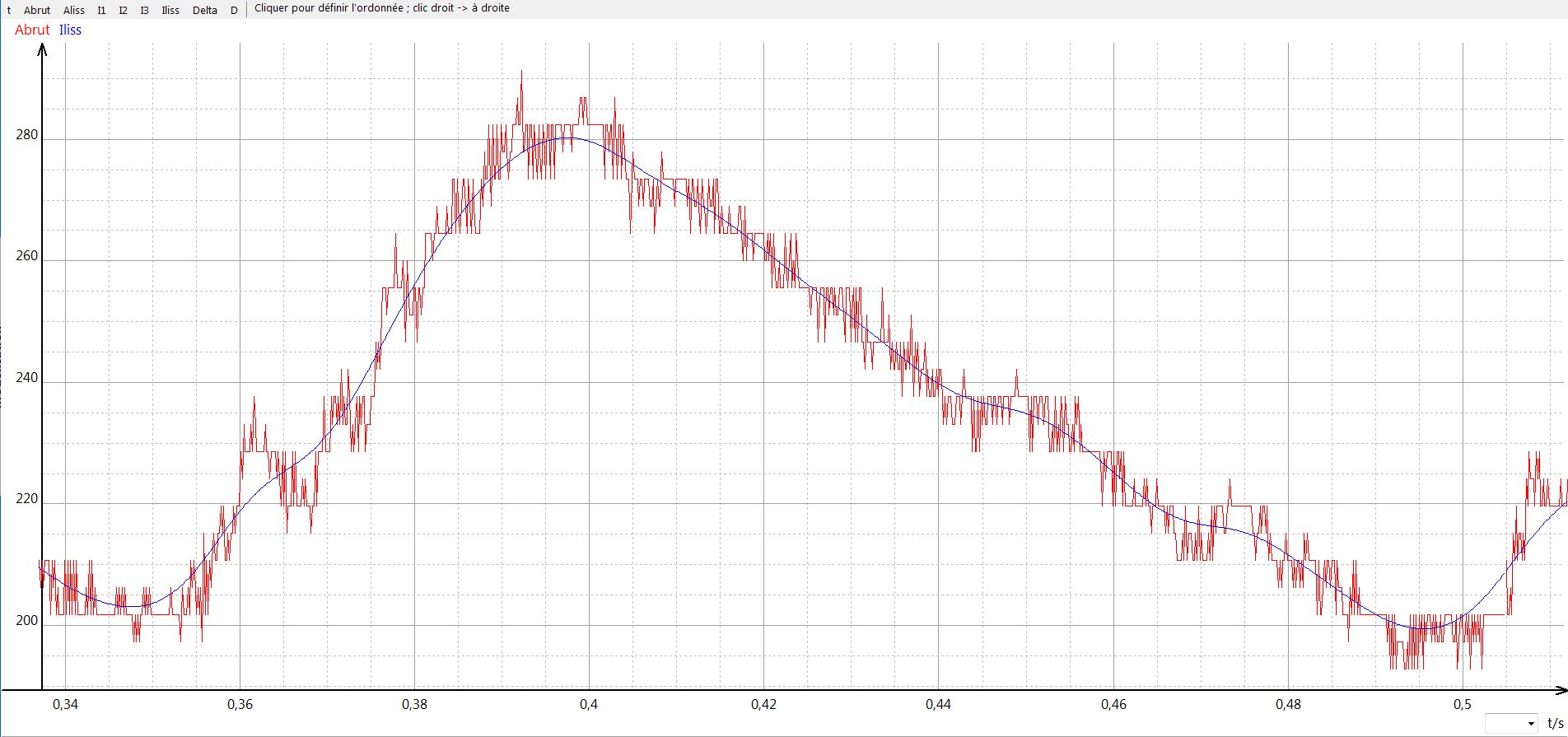Screen dimensions: 1568x737
Task: Click the I2 variable in the toolbar
Action: [123, 11]
